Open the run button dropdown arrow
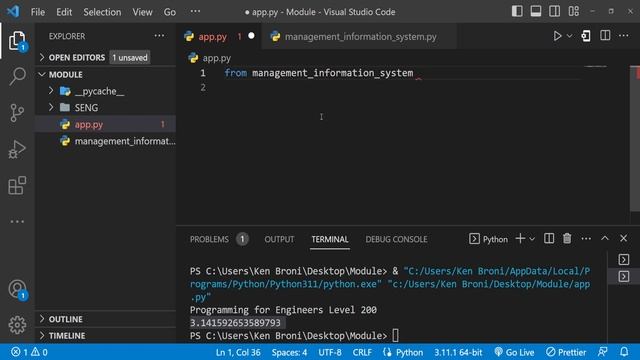The height and width of the screenshot is (360, 640). click(569, 36)
